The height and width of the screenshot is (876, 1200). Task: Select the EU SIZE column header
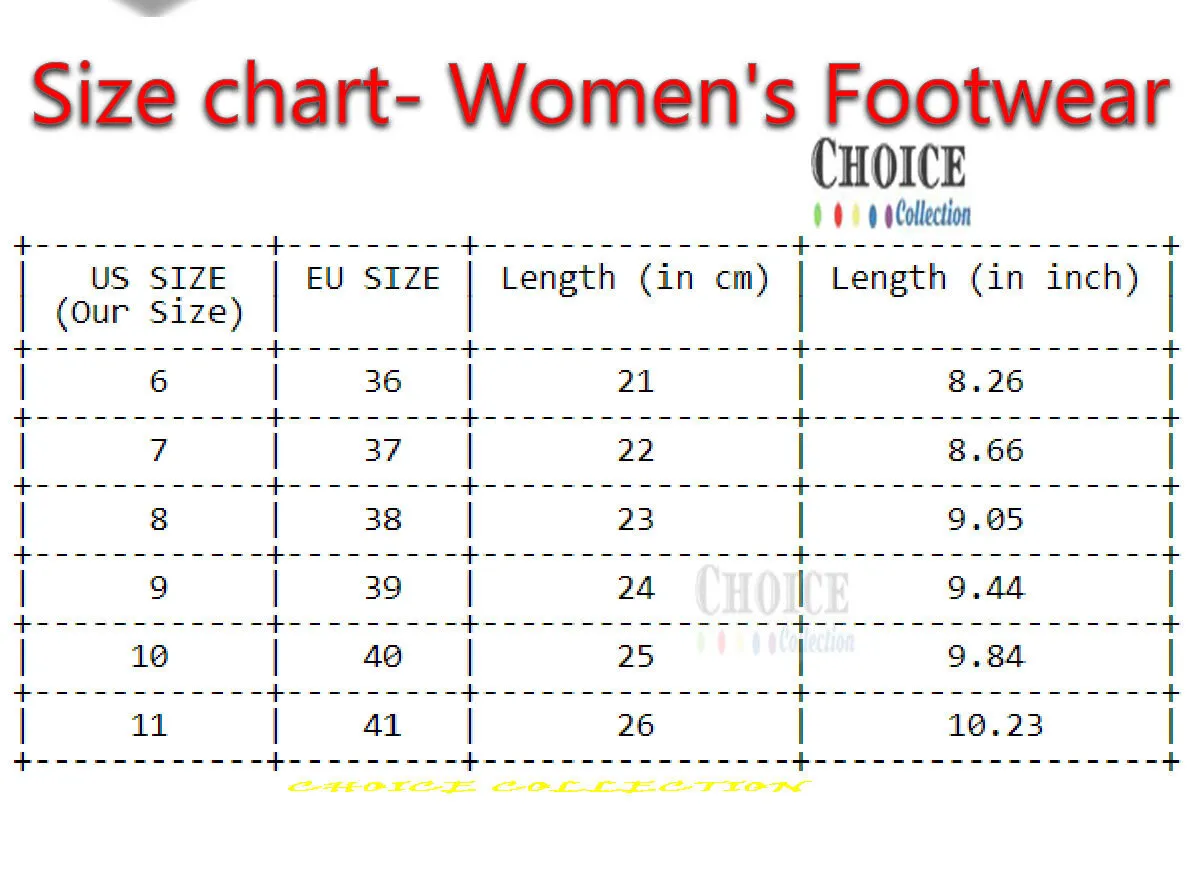pos(372,278)
